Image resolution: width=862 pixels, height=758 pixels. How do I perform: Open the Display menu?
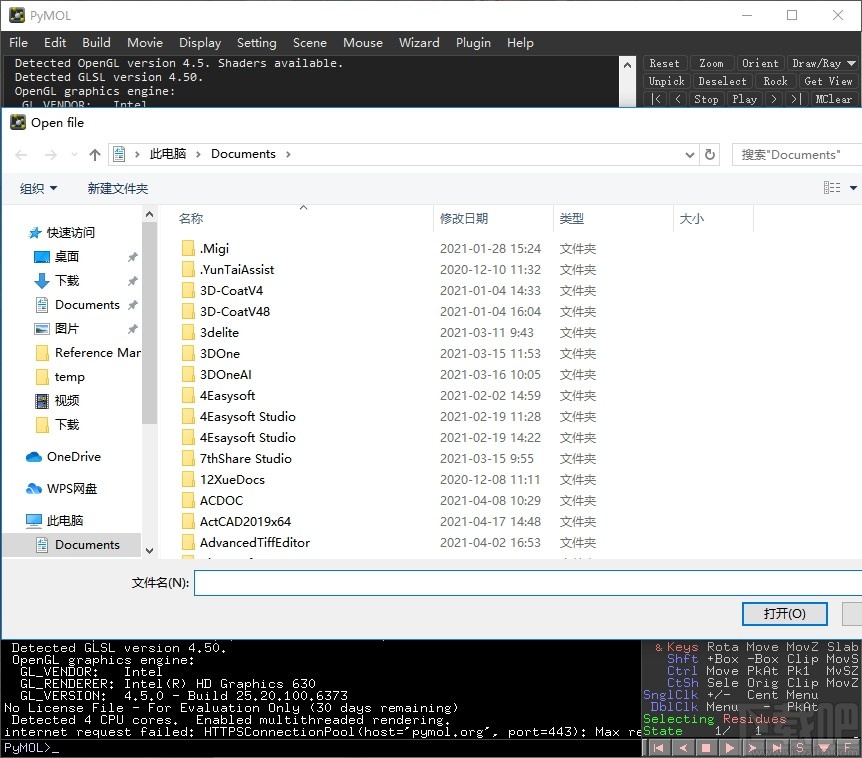tap(200, 42)
